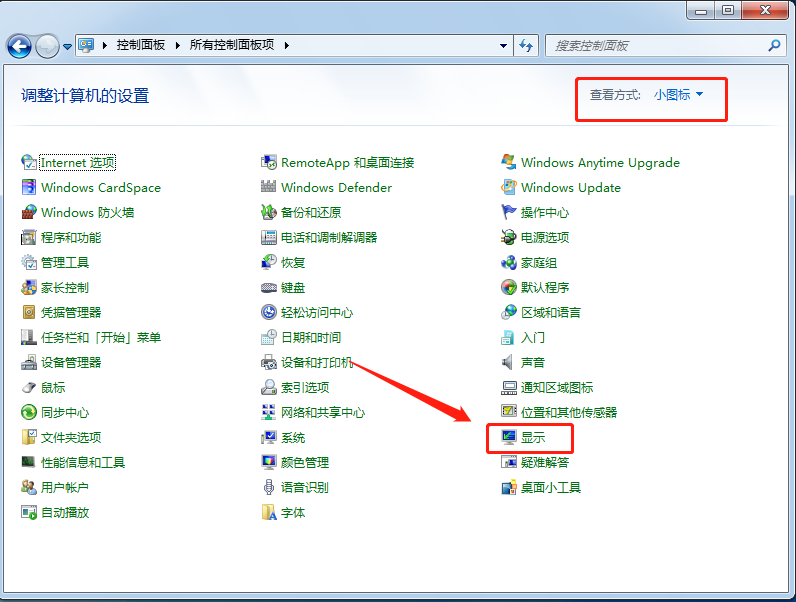Click the 显示 monitor icon

[x=509, y=438]
